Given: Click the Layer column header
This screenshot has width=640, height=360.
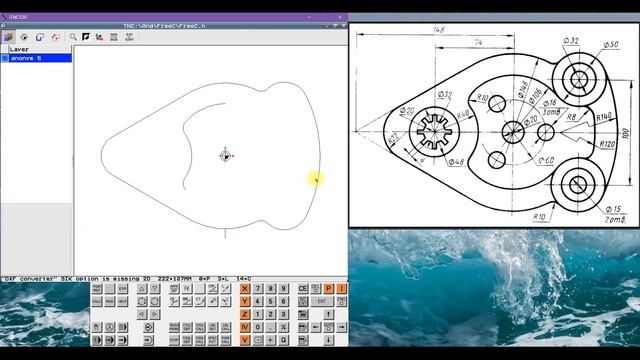Looking at the screenshot, I should (x=40, y=49).
